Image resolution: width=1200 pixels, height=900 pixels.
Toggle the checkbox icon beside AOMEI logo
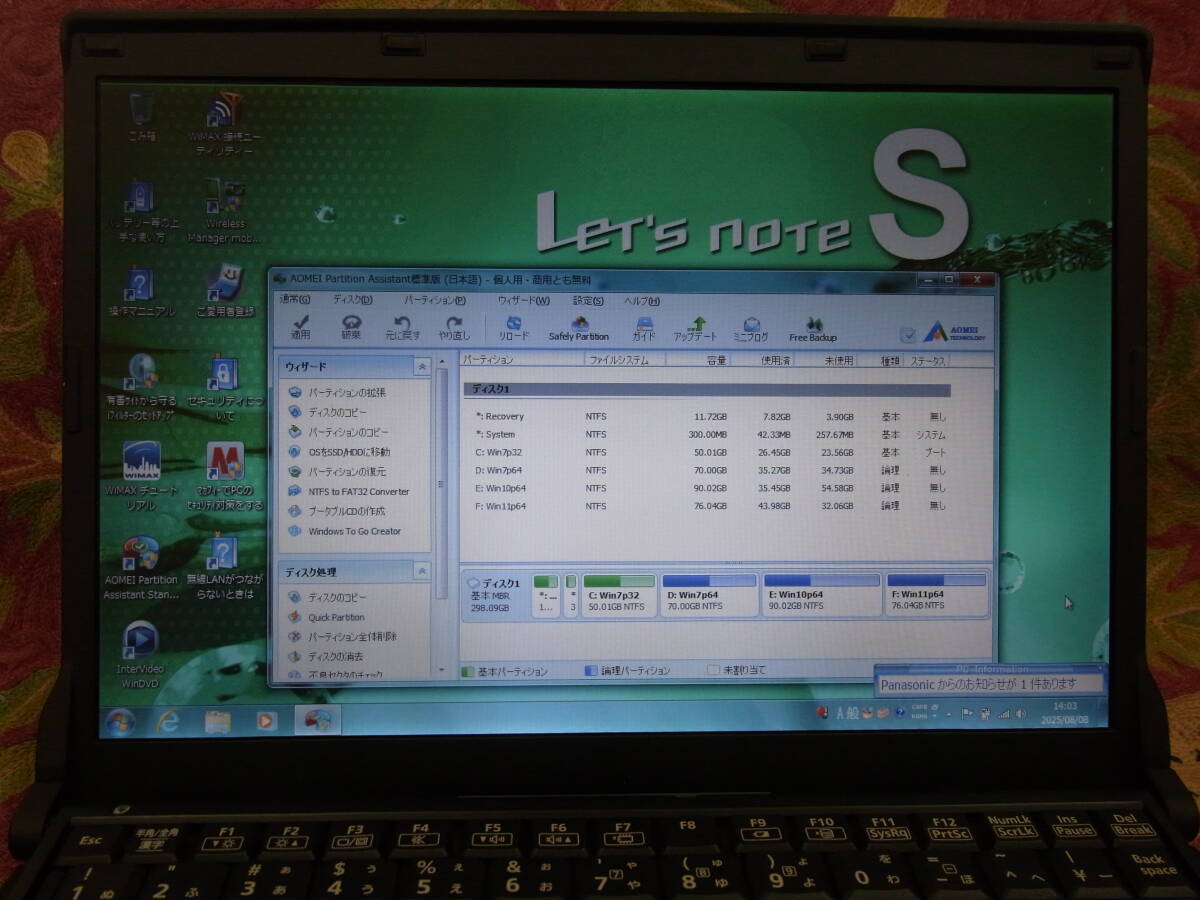click(908, 335)
